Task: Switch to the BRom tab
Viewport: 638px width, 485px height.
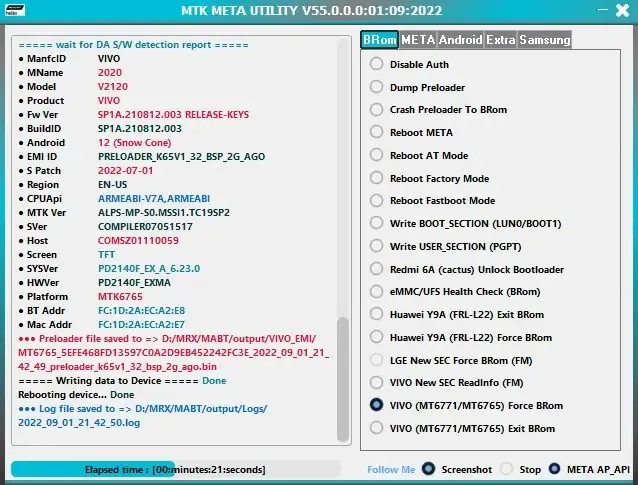Action: pyautogui.click(x=379, y=39)
